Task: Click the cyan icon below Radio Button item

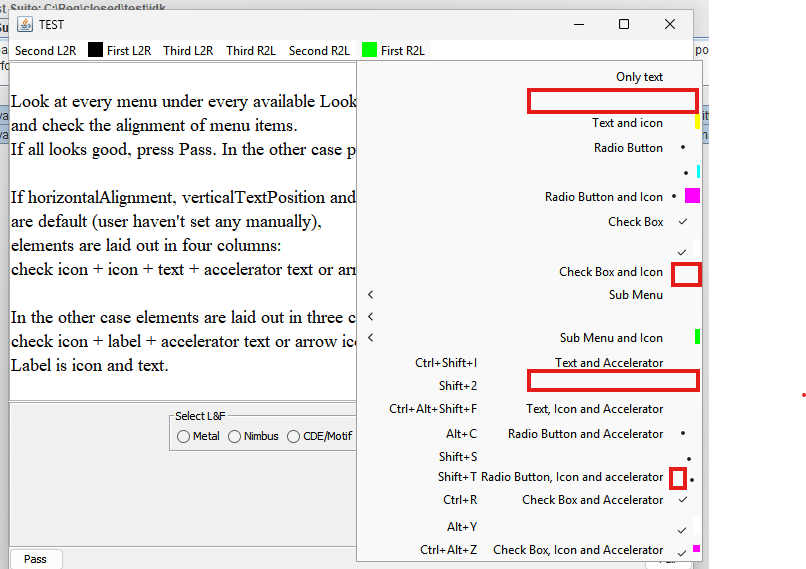Action: [697, 172]
